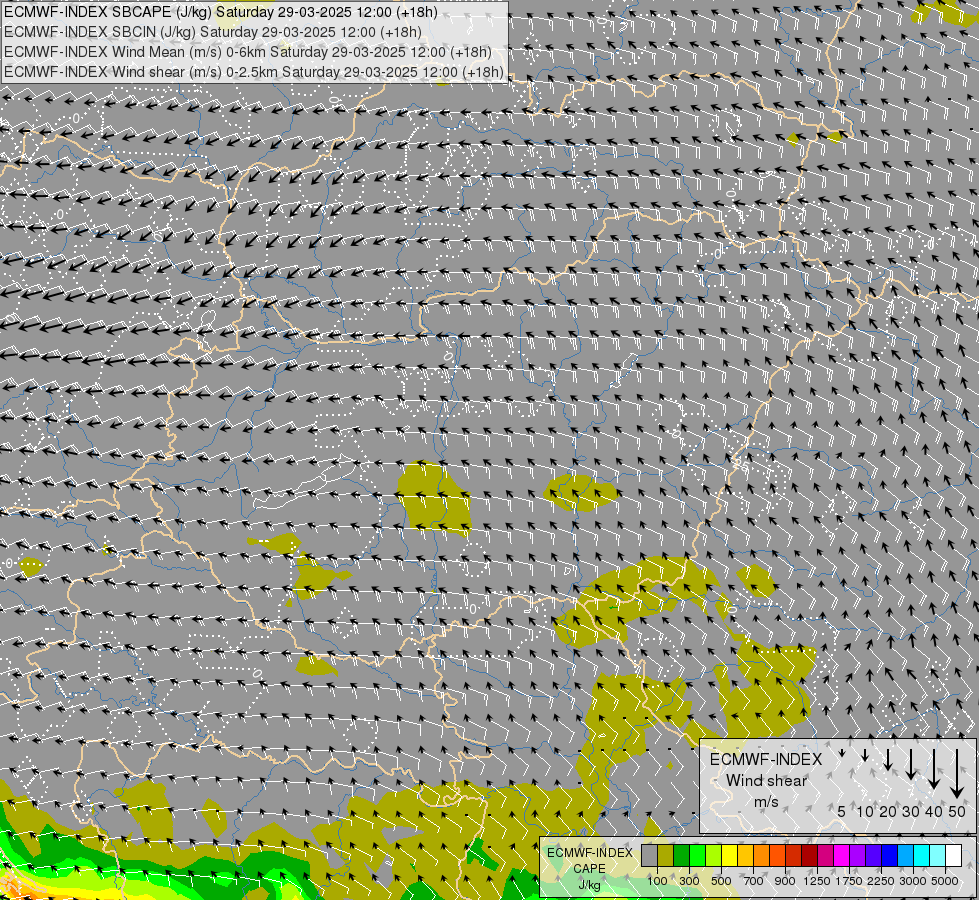Click the 20 label under shear arrows

(x=888, y=811)
